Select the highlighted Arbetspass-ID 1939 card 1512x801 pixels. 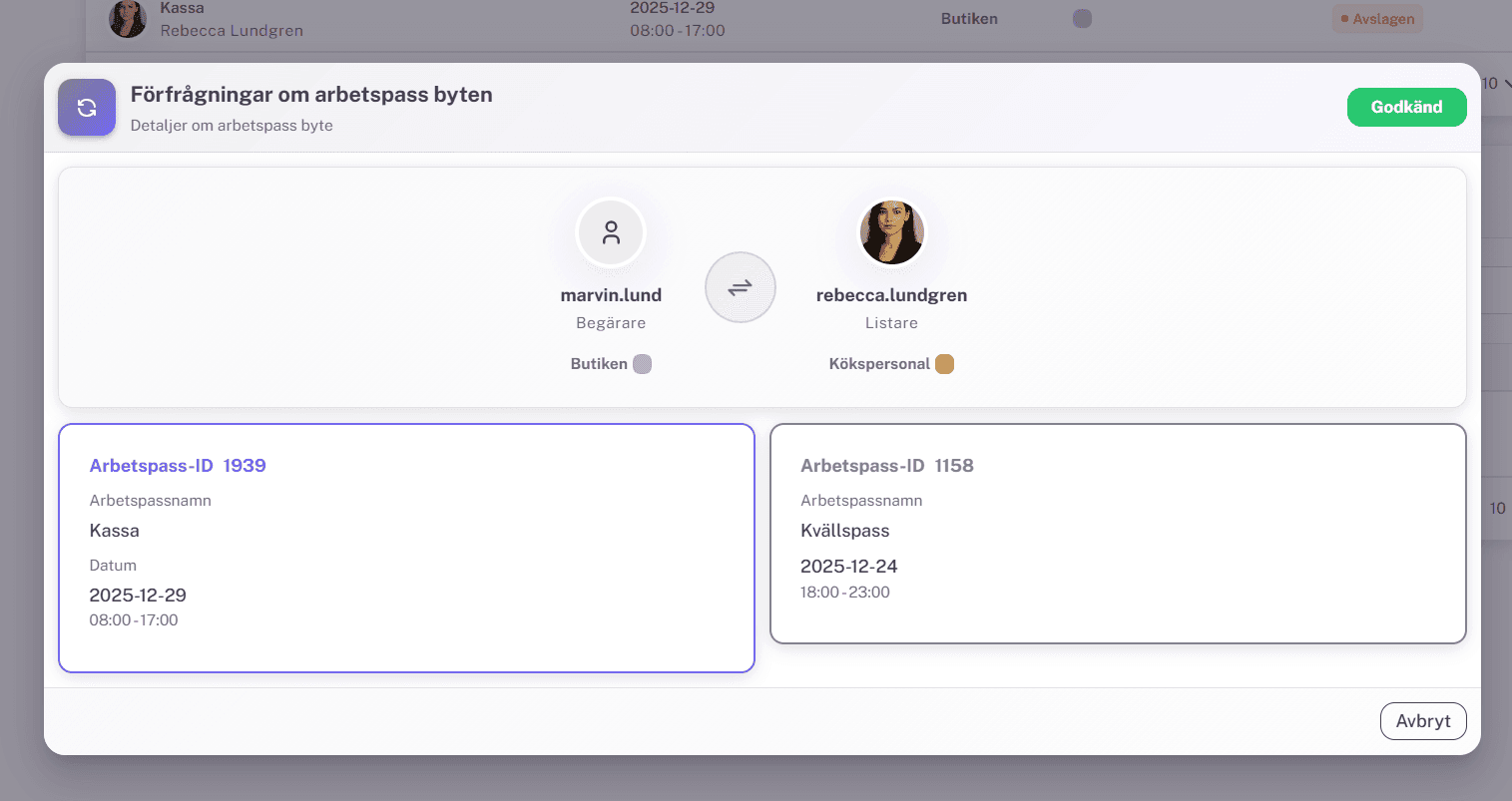click(x=406, y=548)
